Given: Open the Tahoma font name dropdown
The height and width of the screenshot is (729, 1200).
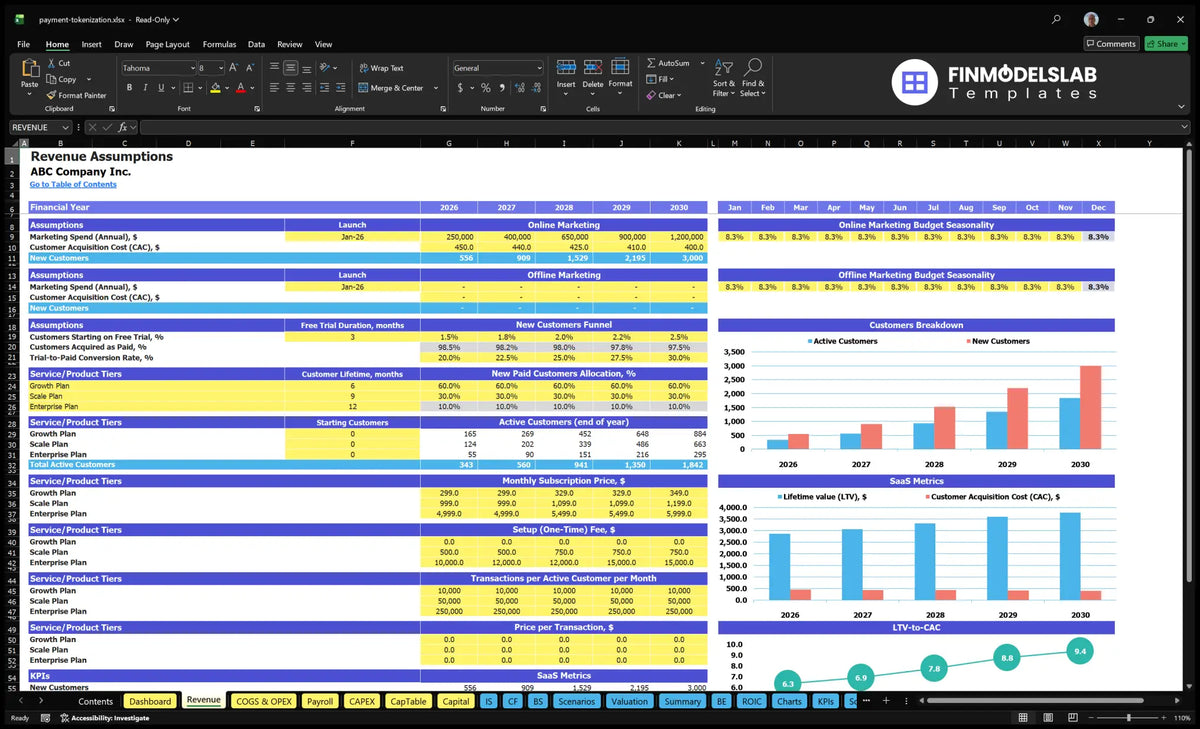Looking at the screenshot, I should (191, 68).
